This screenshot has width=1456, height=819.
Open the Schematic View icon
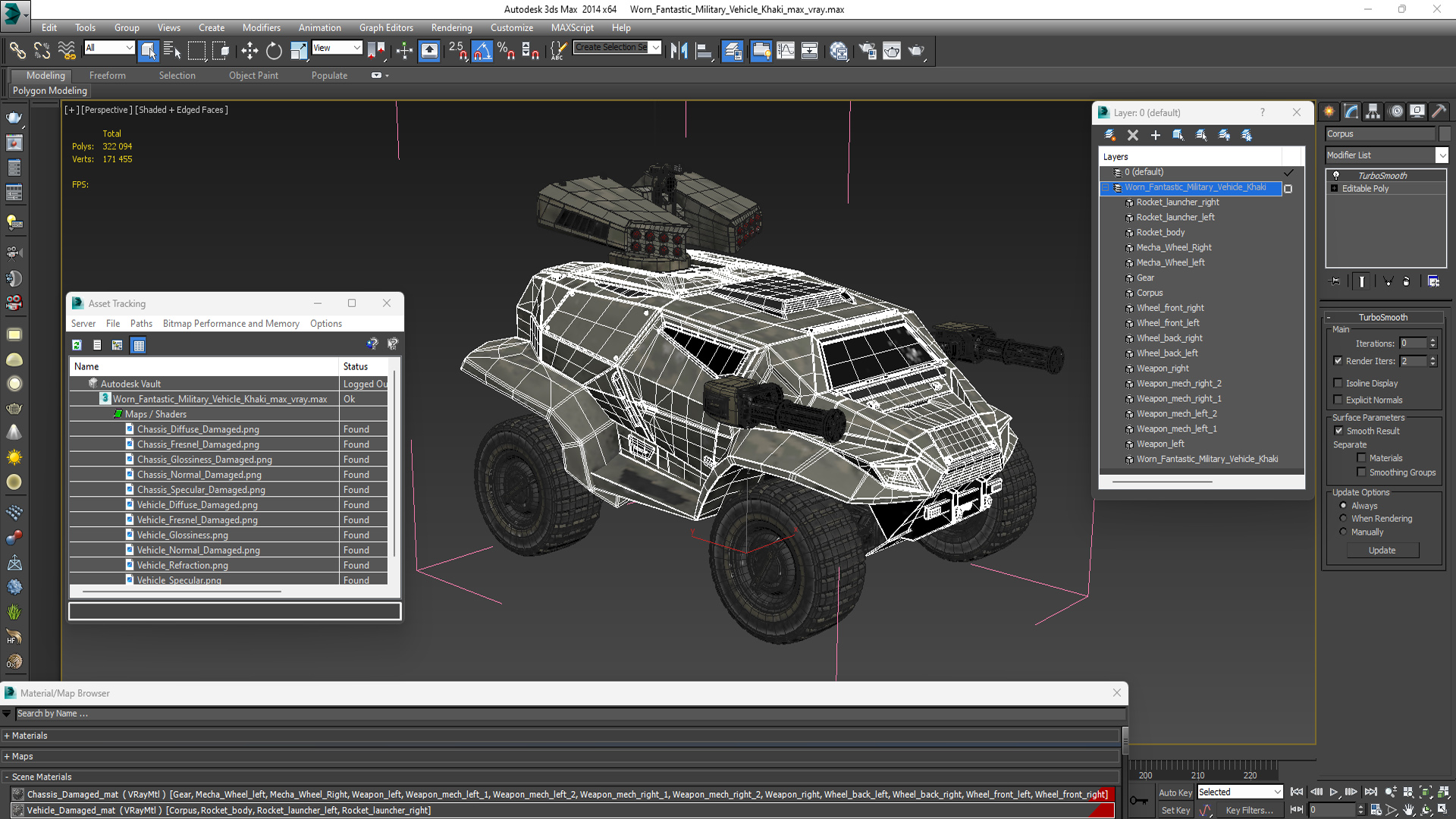click(809, 51)
